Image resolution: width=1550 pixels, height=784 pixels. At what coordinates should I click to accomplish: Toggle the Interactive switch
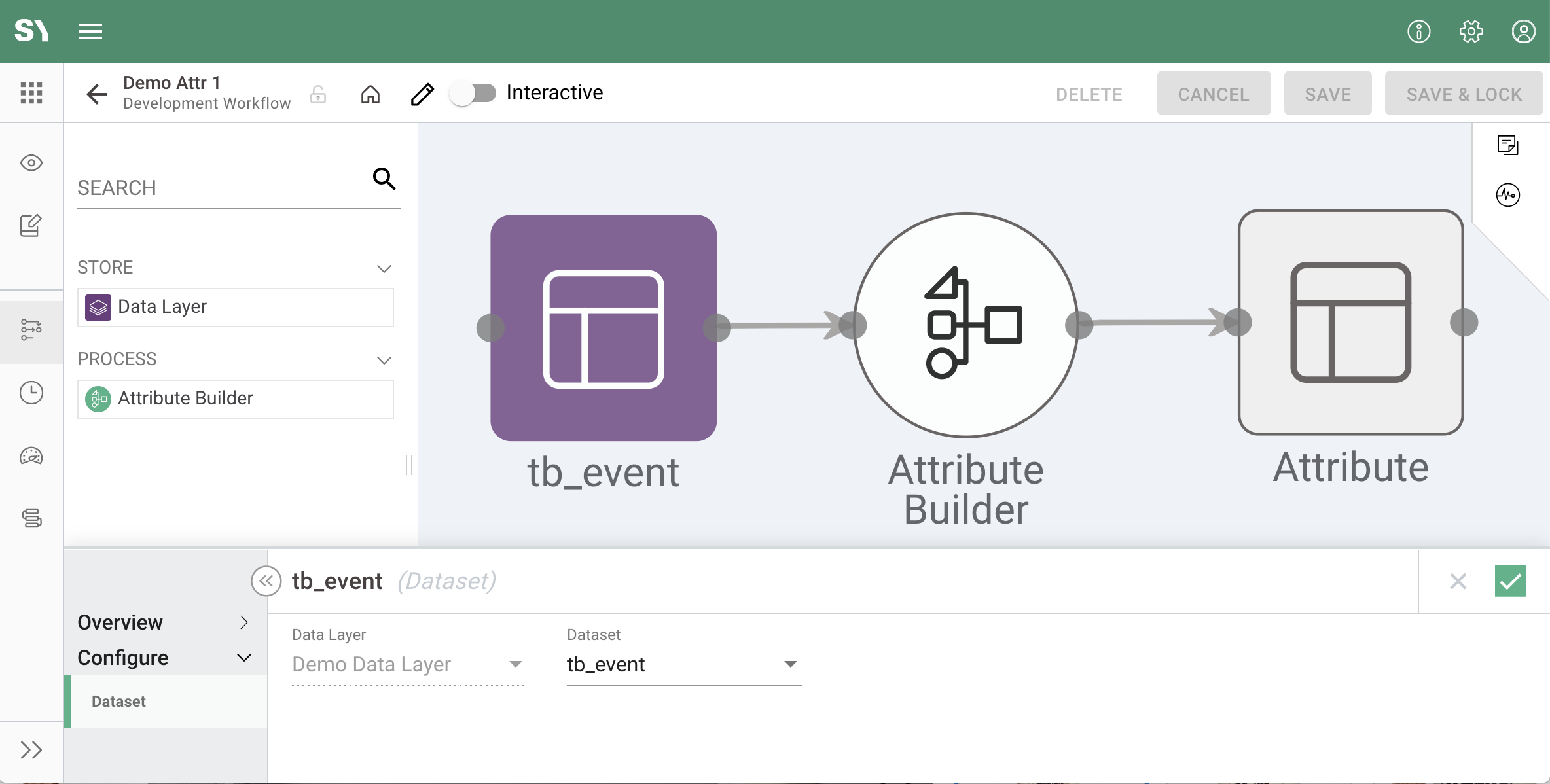point(473,93)
